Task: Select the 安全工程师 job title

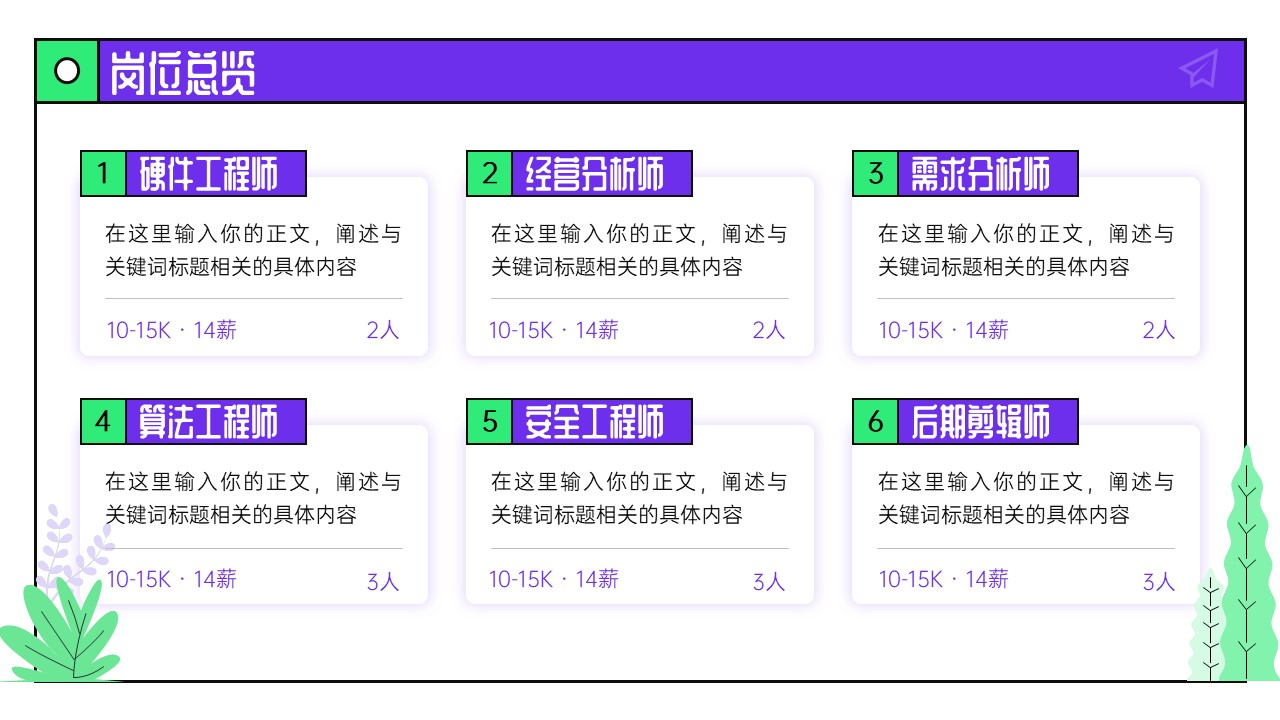Action: click(x=594, y=422)
